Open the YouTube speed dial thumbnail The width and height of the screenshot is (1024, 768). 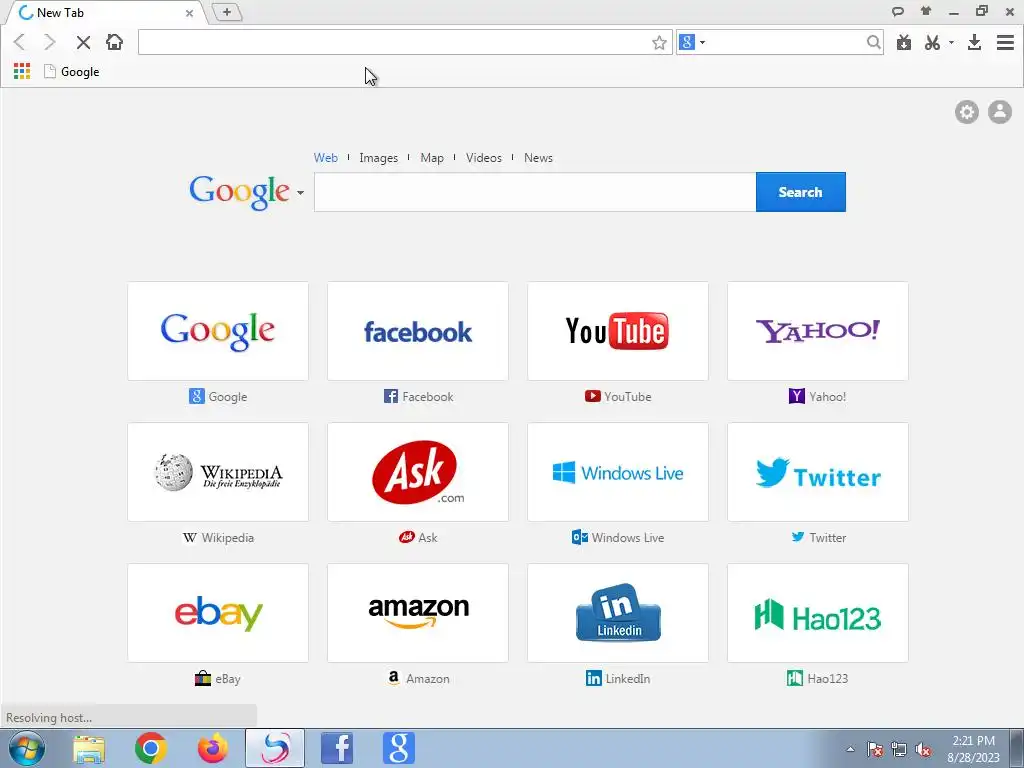point(618,331)
